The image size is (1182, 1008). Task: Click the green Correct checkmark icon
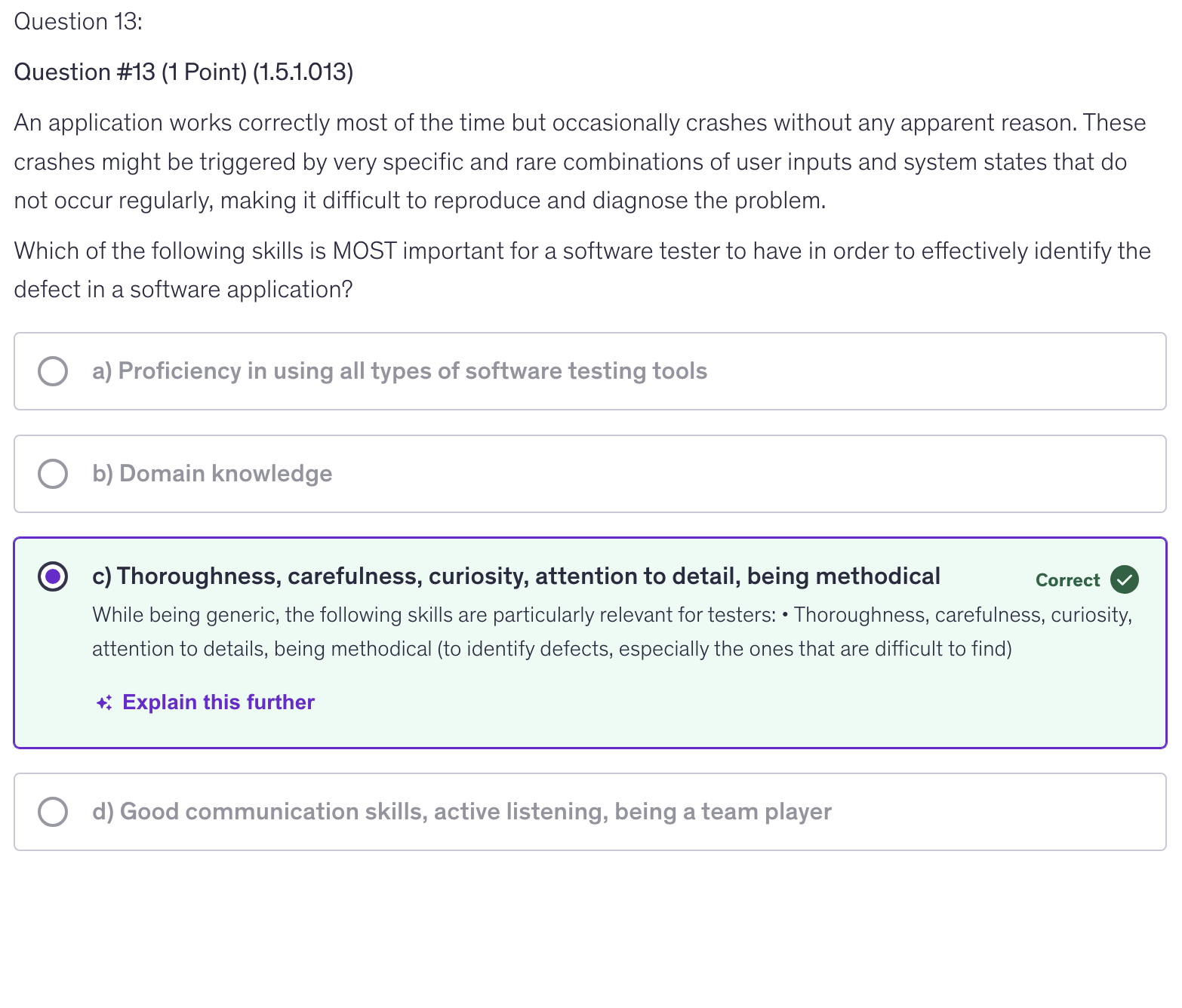[x=1124, y=579]
